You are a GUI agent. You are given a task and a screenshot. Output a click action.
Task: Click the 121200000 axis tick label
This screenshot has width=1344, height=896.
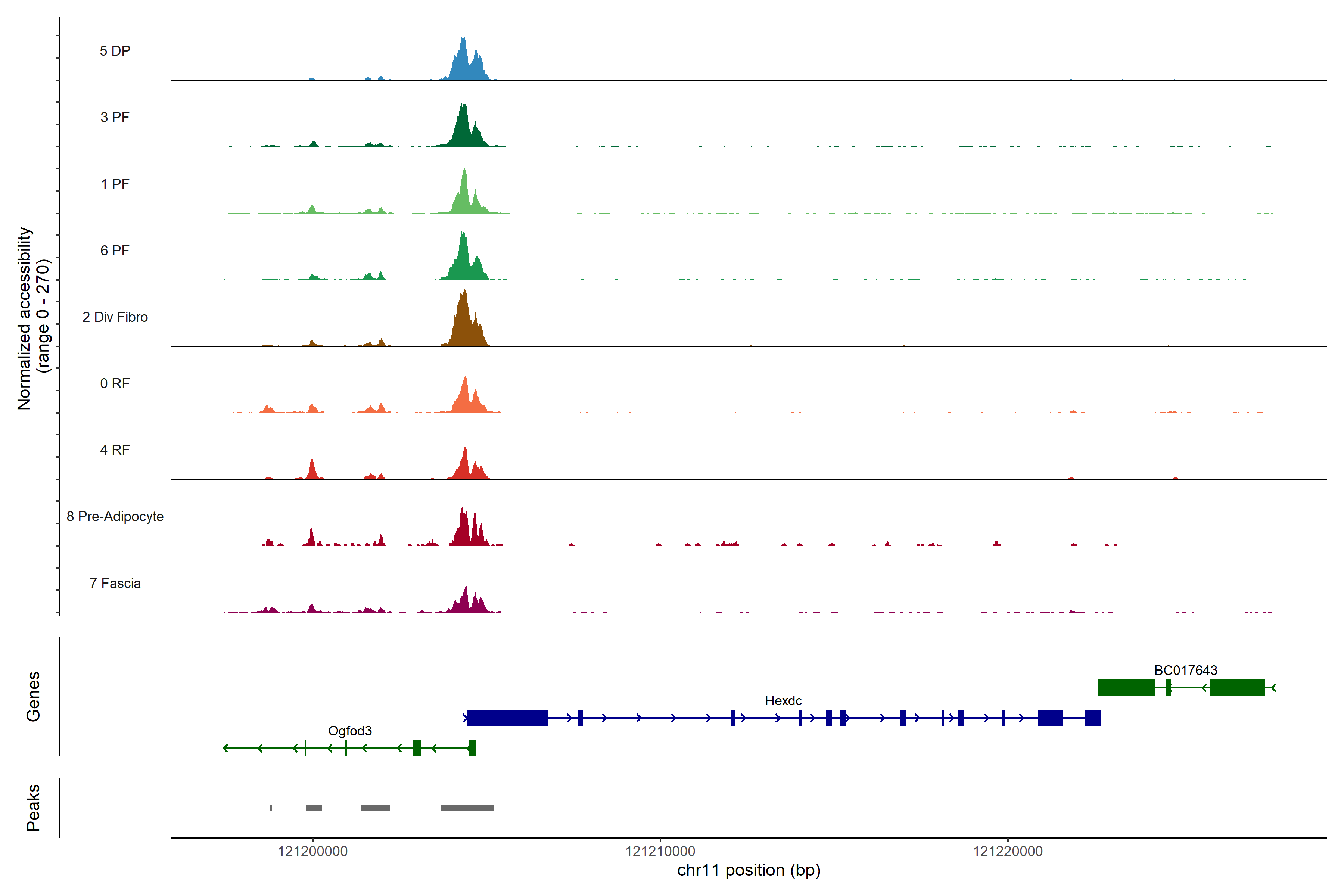312,852
